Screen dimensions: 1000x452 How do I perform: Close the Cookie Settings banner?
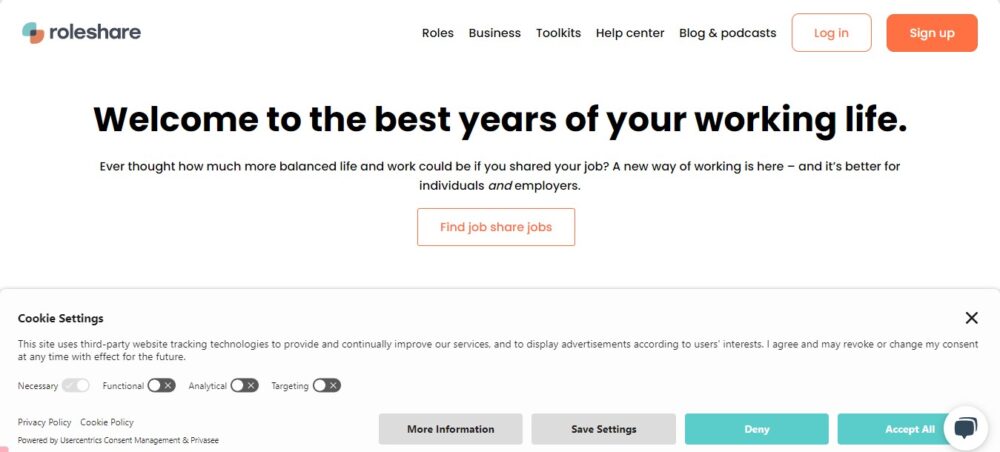tap(971, 318)
